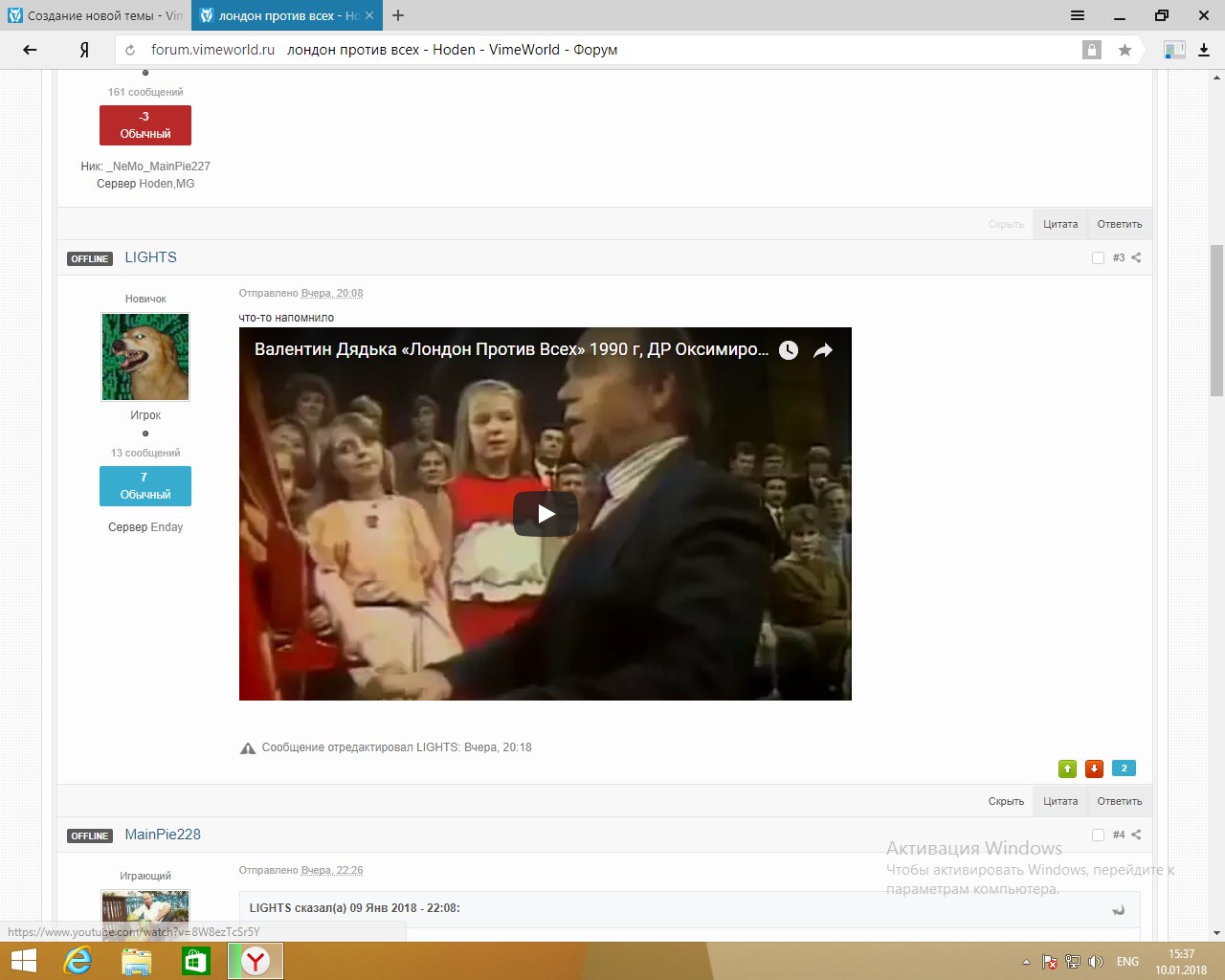Tick the checkbox for post #4
Image resolution: width=1225 pixels, height=980 pixels.
[x=1098, y=835]
